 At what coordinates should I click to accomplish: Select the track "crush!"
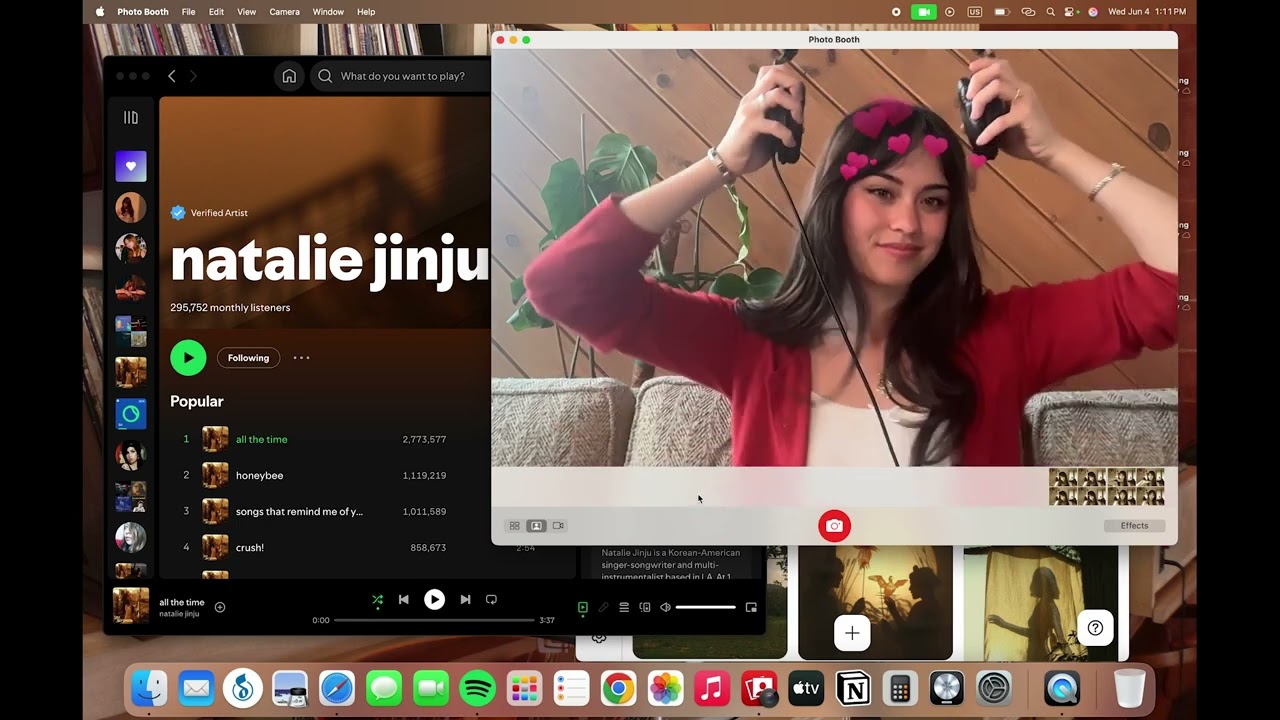point(250,547)
